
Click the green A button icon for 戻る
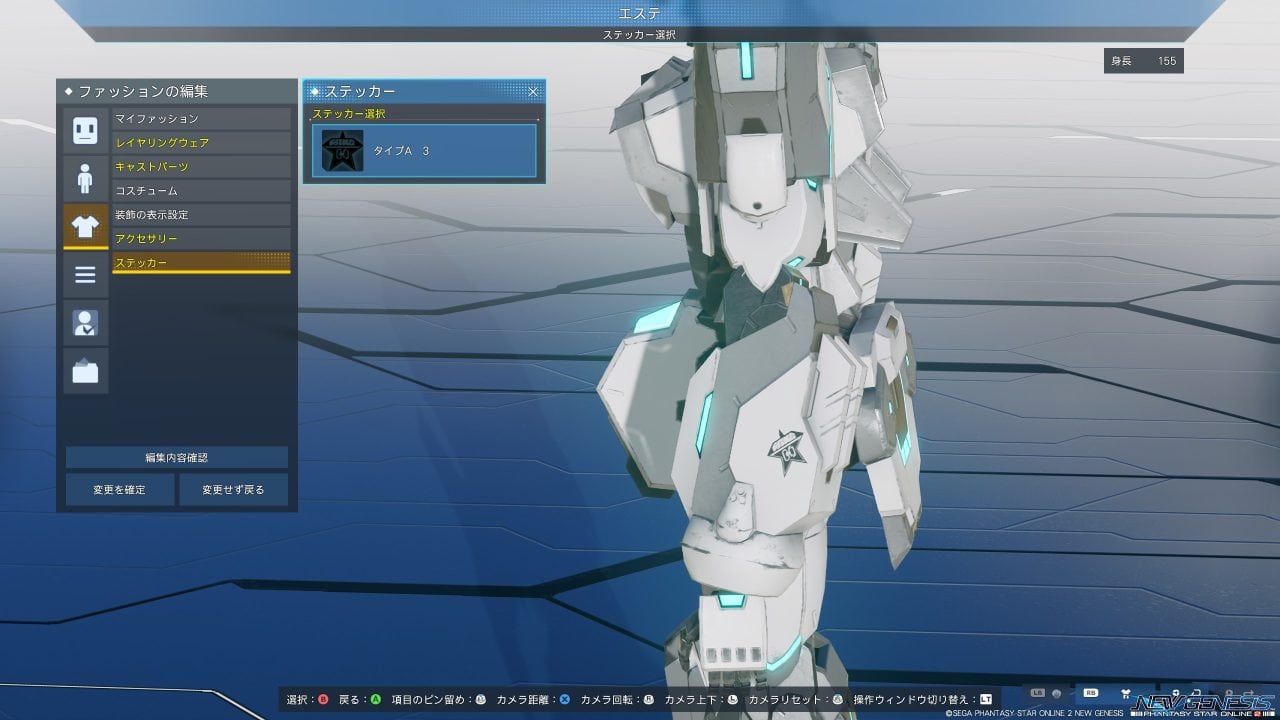pos(375,700)
